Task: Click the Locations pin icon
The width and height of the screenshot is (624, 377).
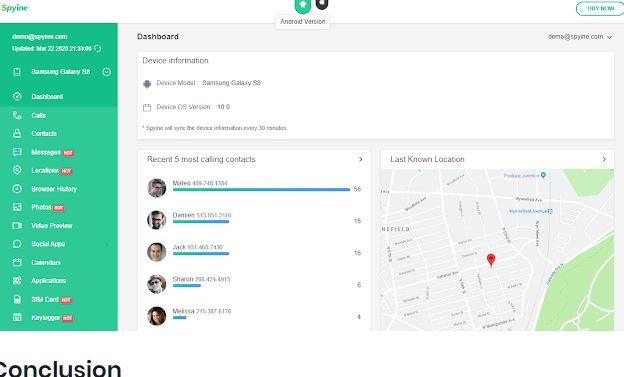Action: pyautogui.click(x=17, y=170)
